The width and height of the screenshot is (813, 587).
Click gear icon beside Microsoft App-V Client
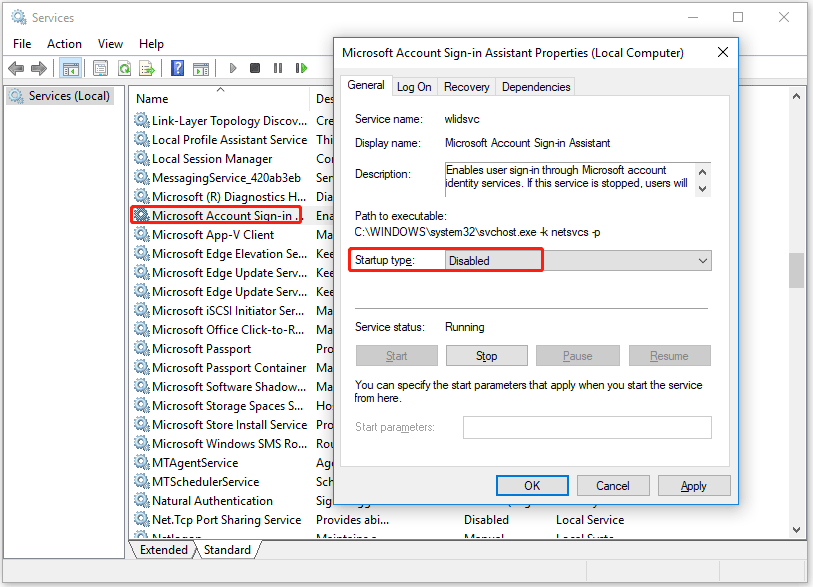(x=142, y=234)
